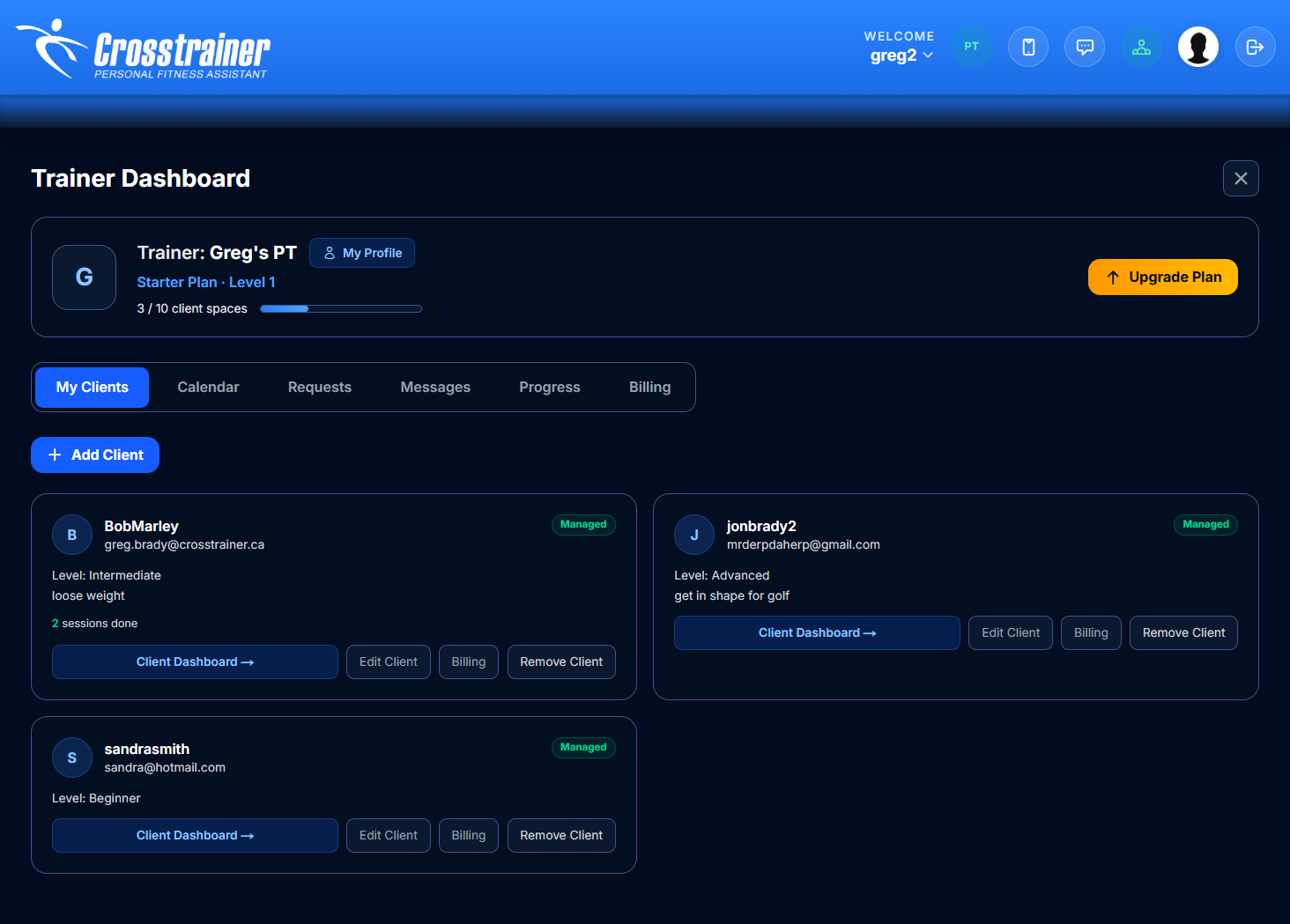Click jonbrady2's Managed badge
Image resolution: width=1290 pixels, height=924 pixels.
coord(1205,524)
